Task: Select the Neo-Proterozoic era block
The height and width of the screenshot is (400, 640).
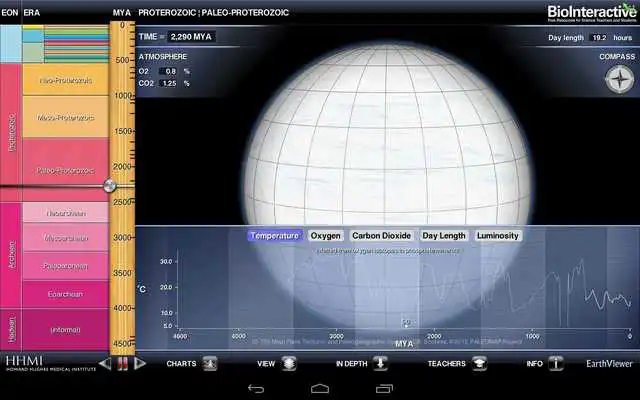Action: pyautogui.click(x=65, y=80)
